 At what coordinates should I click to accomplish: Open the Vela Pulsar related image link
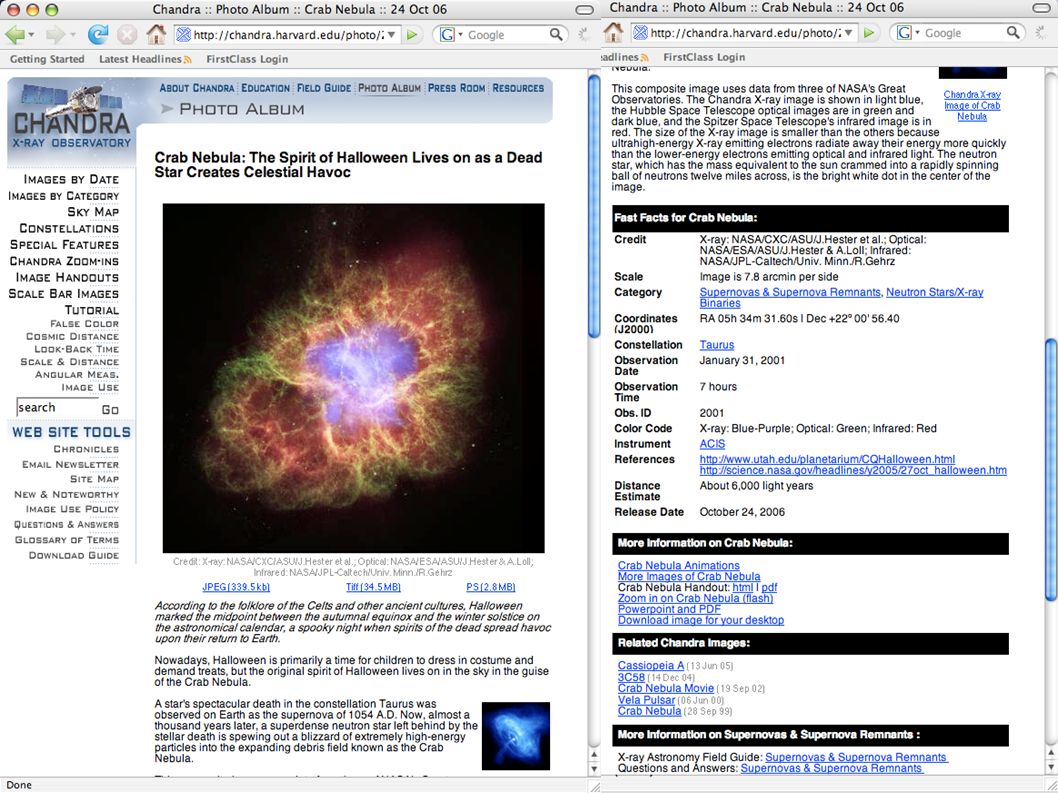click(646, 700)
